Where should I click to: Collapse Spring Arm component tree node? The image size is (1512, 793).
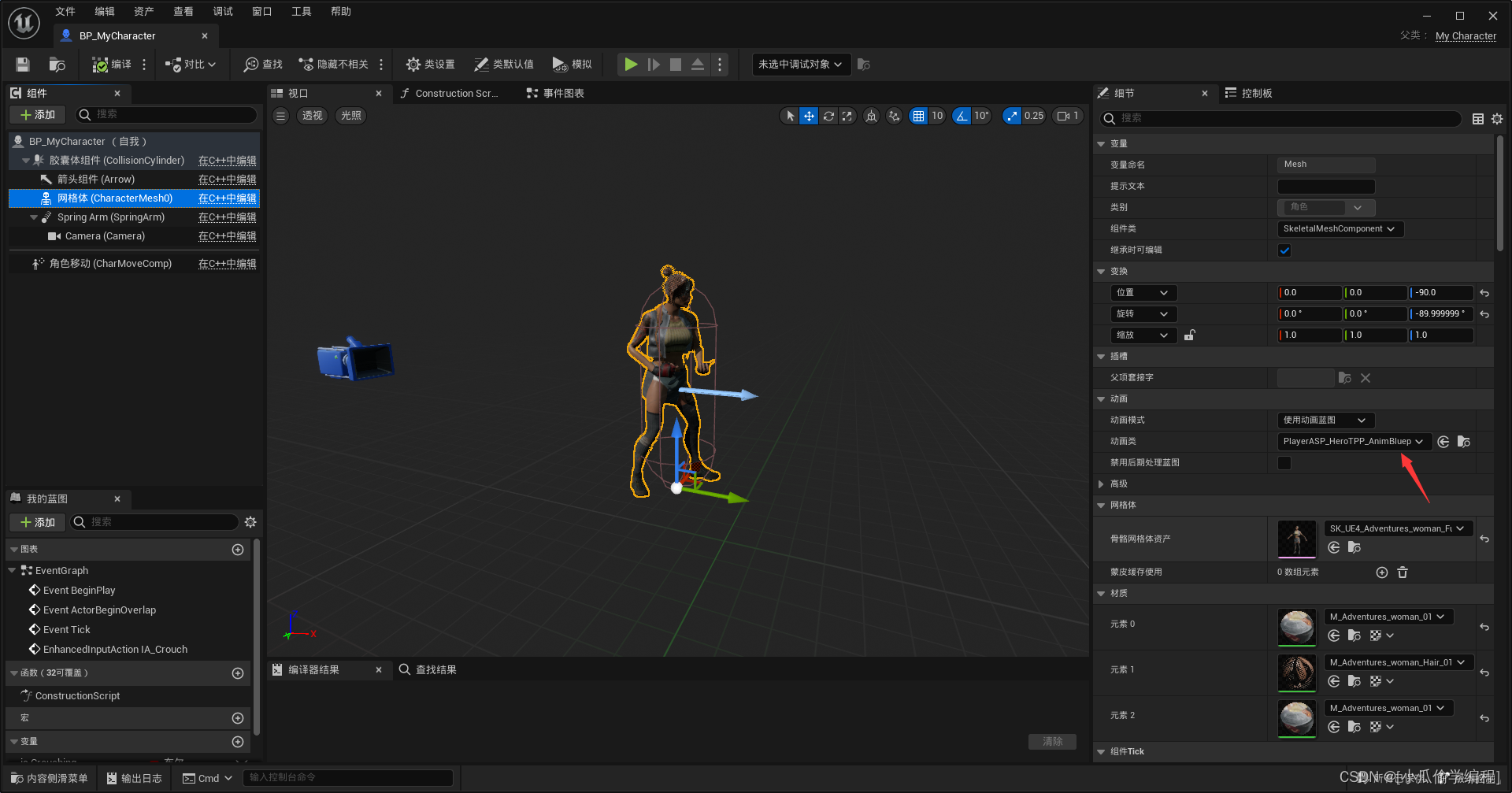click(x=34, y=217)
